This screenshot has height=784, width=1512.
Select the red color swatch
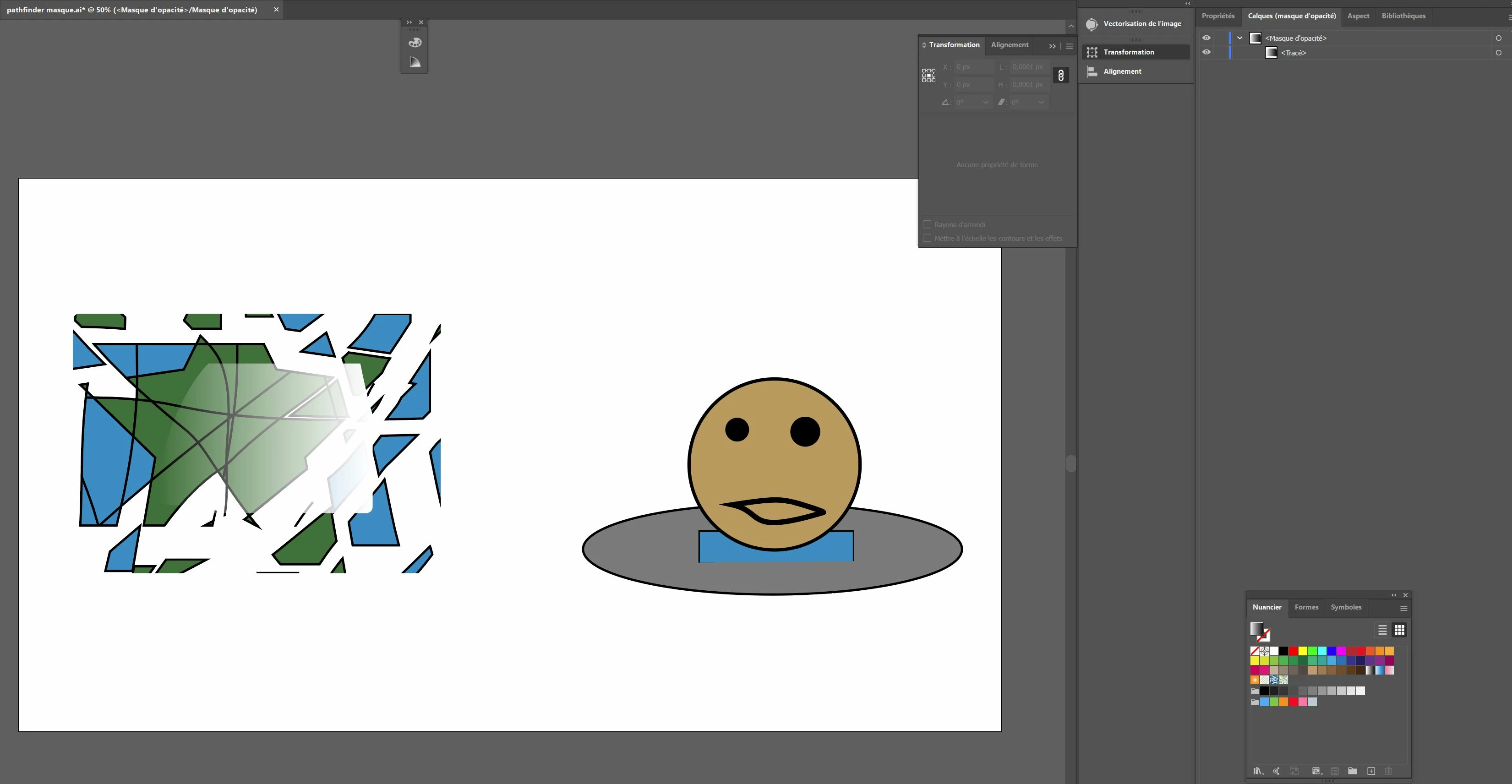[x=1293, y=651]
